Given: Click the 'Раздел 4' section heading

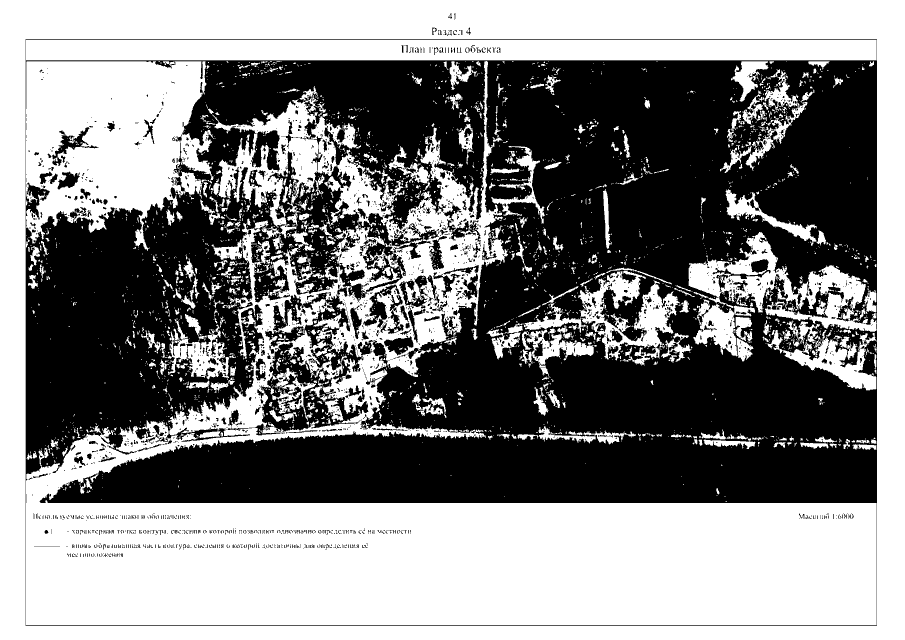Looking at the screenshot, I should click(451, 31).
